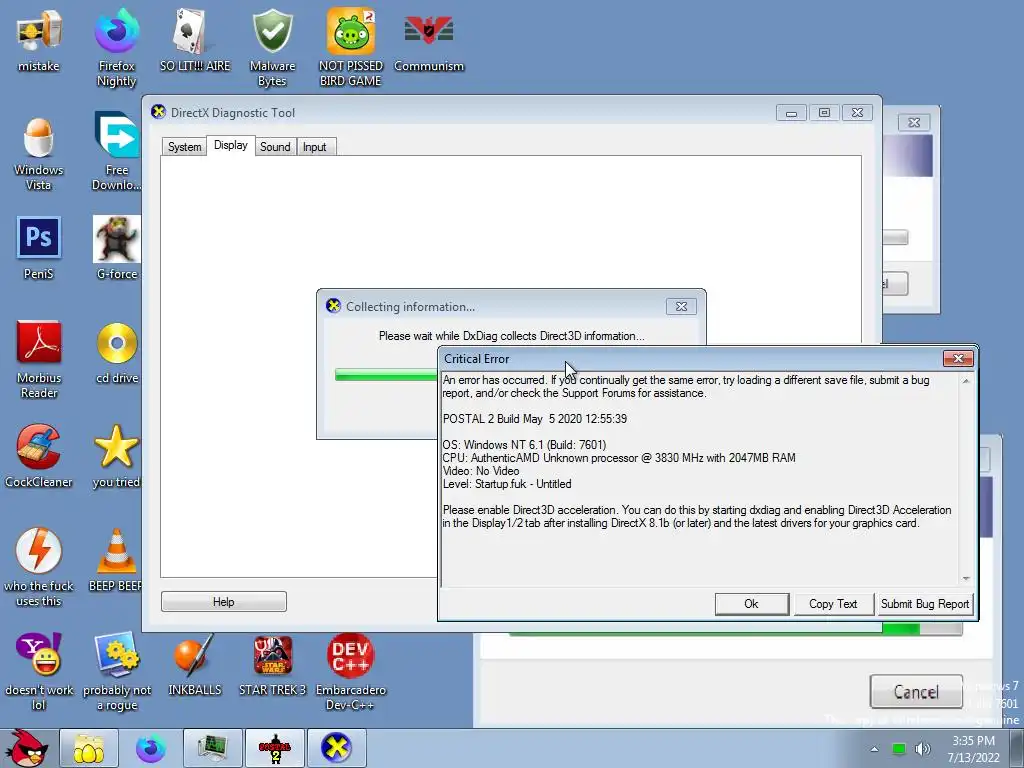Screen dimensions: 1024x768
Task: Open the CockCleaner desktop icon
Action: click(x=39, y=456)
